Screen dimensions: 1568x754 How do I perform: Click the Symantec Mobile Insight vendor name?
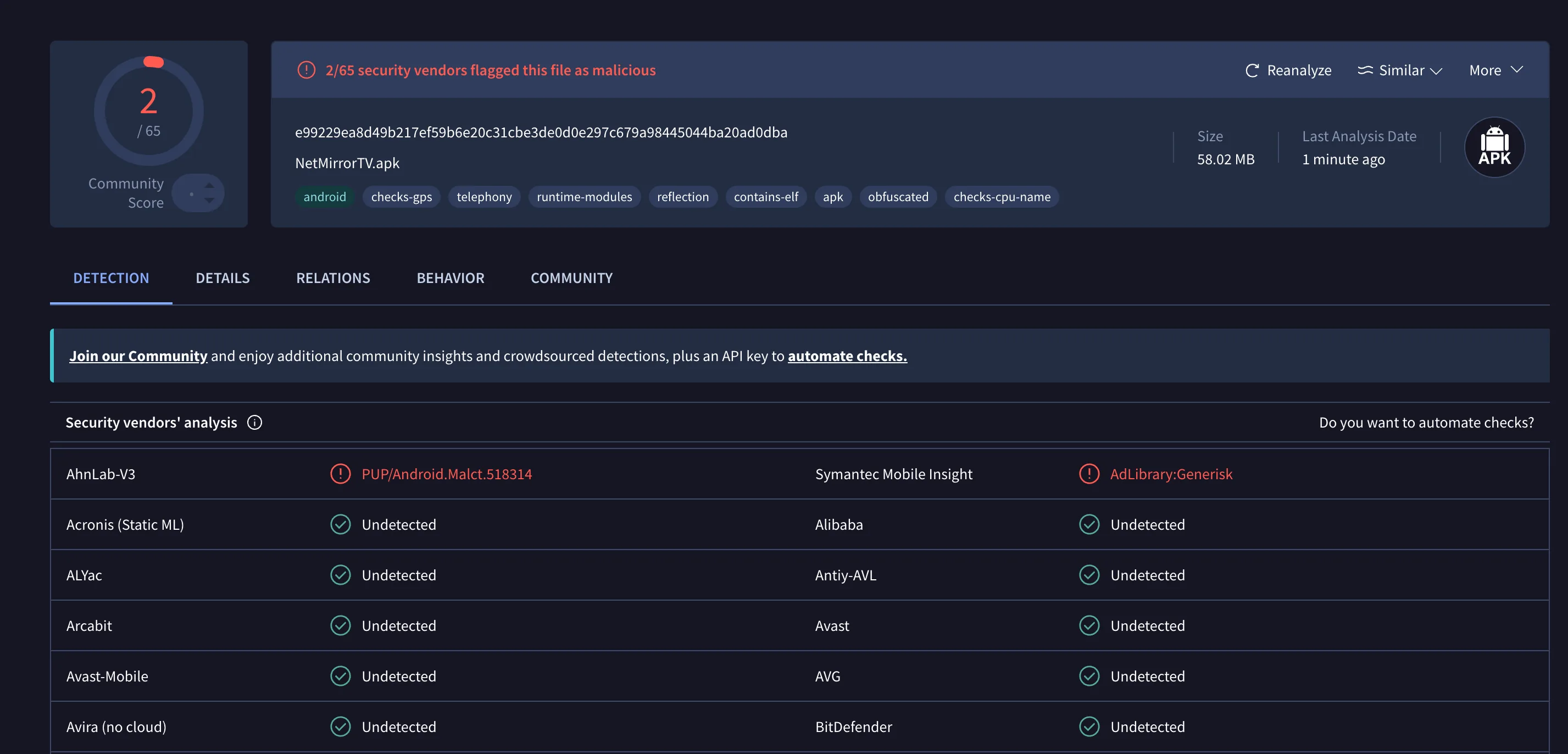[893, 474]
